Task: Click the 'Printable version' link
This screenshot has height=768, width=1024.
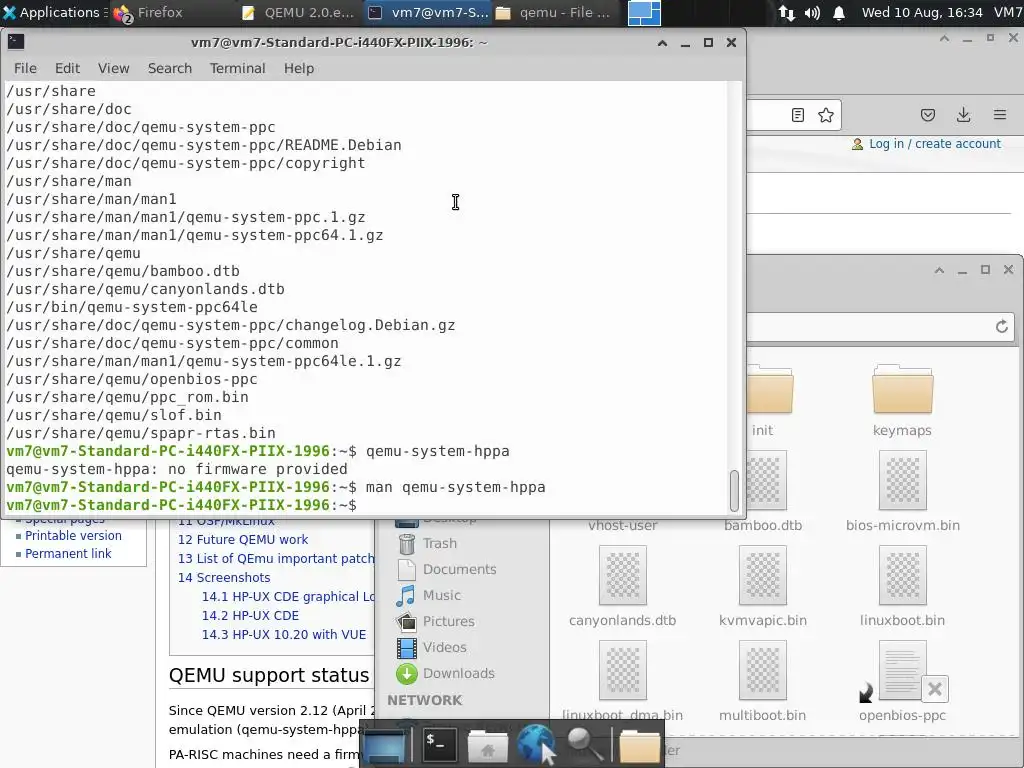Action: 73,536
